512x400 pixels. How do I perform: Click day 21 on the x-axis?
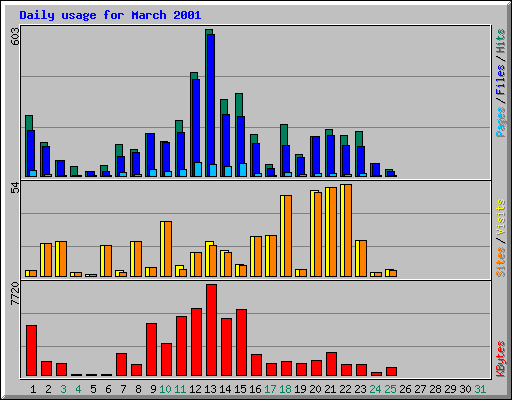pos(330,389)
